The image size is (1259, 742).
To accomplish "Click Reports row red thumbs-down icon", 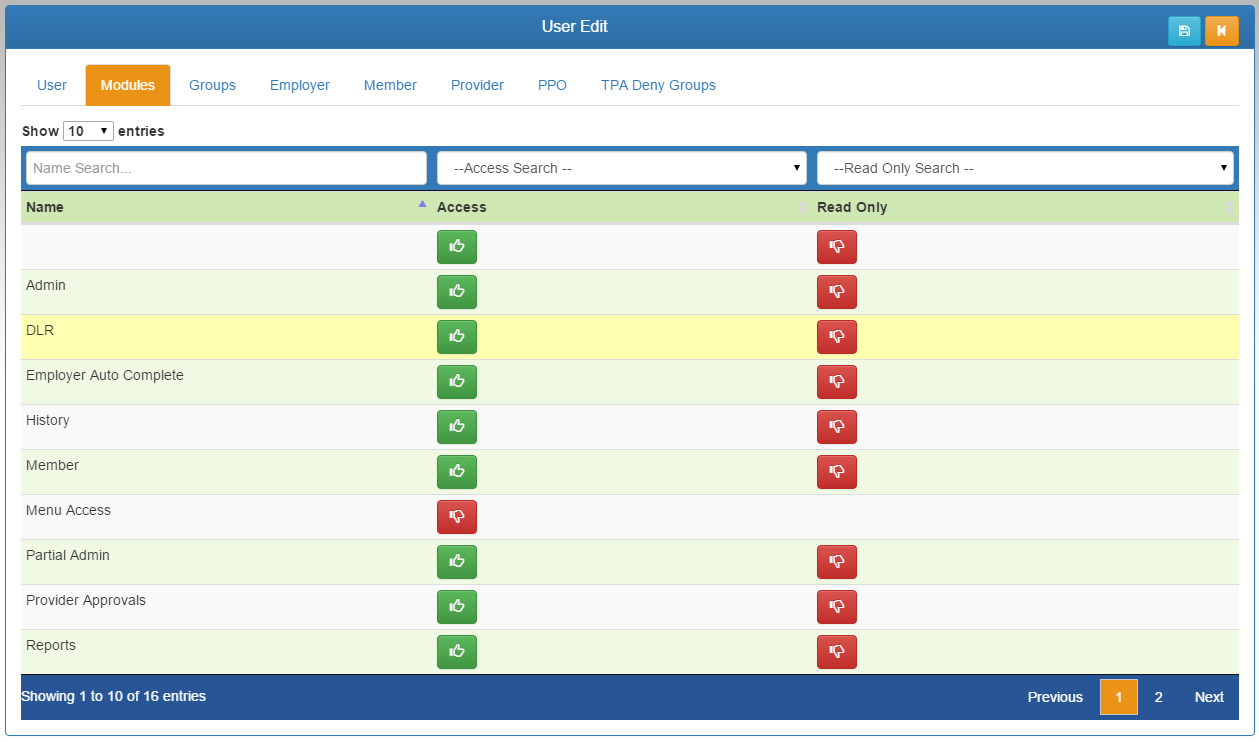I will (837, 652).
